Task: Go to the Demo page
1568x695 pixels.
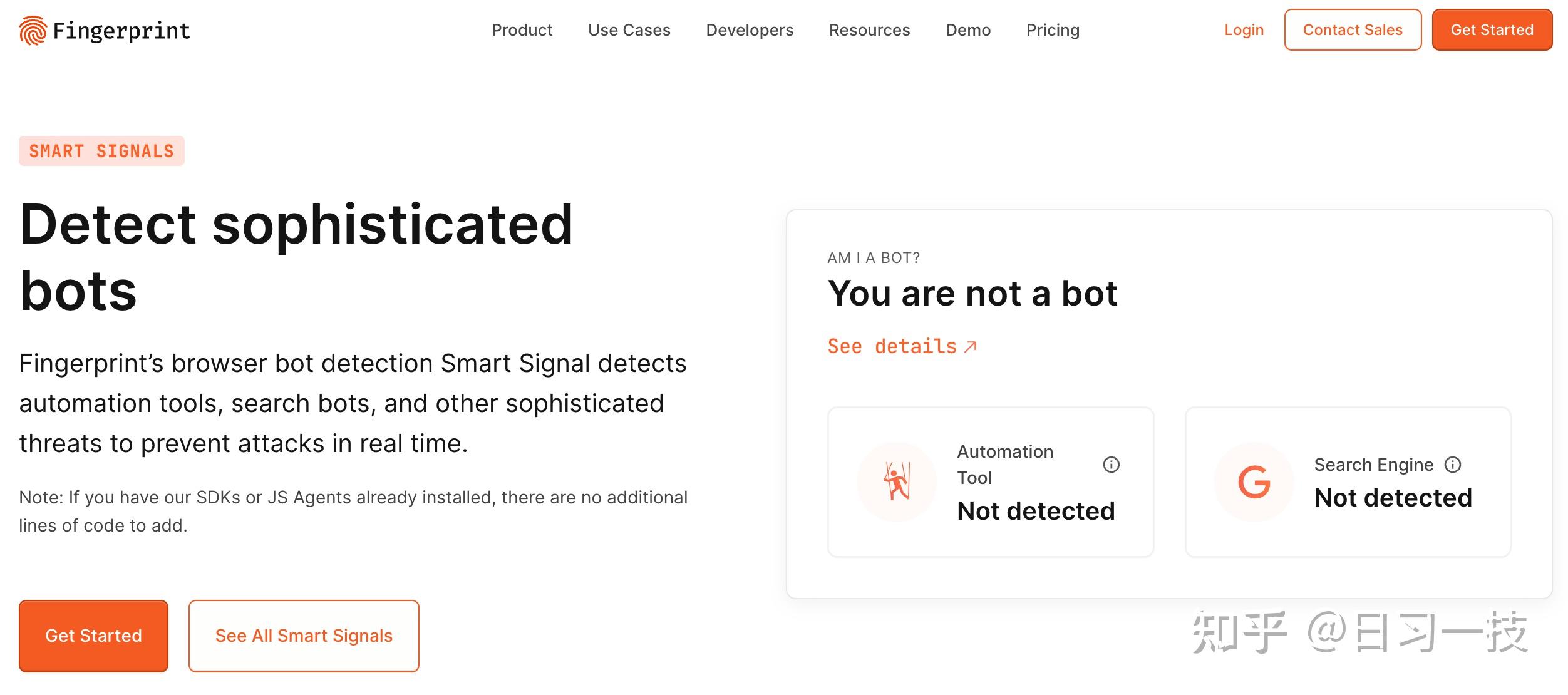Action: pos(967,30)
